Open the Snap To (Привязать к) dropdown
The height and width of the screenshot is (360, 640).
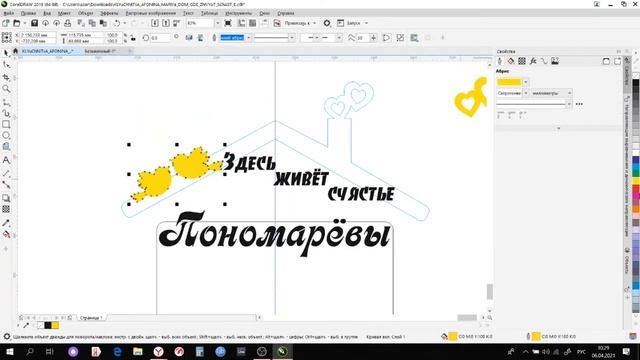[300, 23]
